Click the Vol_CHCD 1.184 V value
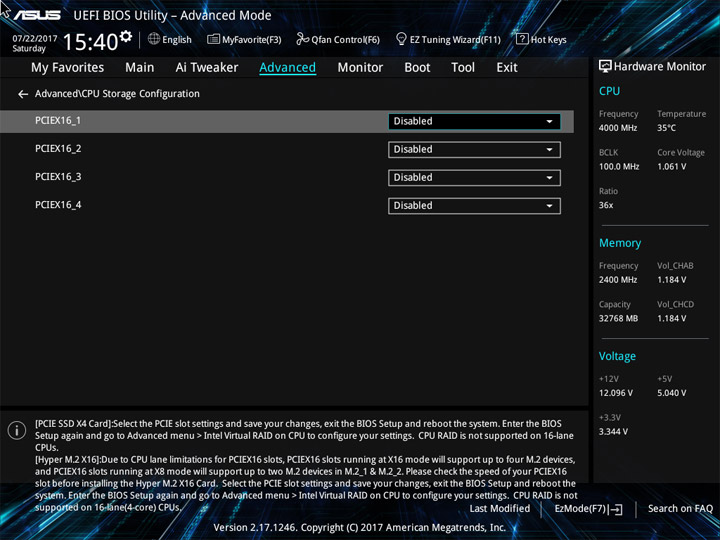 (x=671, y=318)
